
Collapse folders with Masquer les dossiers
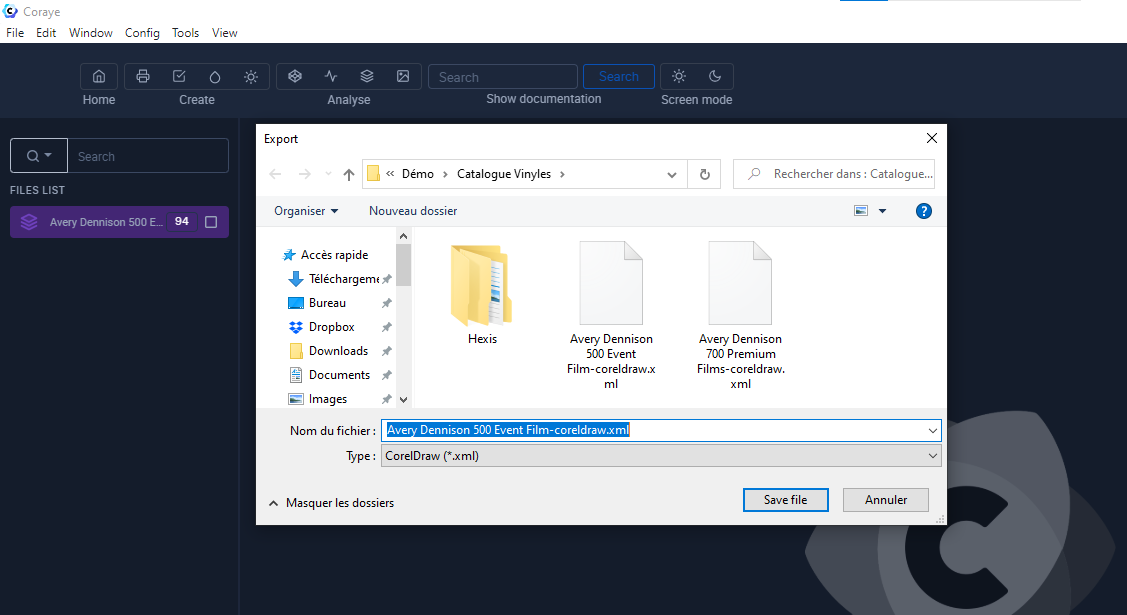pyautogui.click(x=331, y=503)
